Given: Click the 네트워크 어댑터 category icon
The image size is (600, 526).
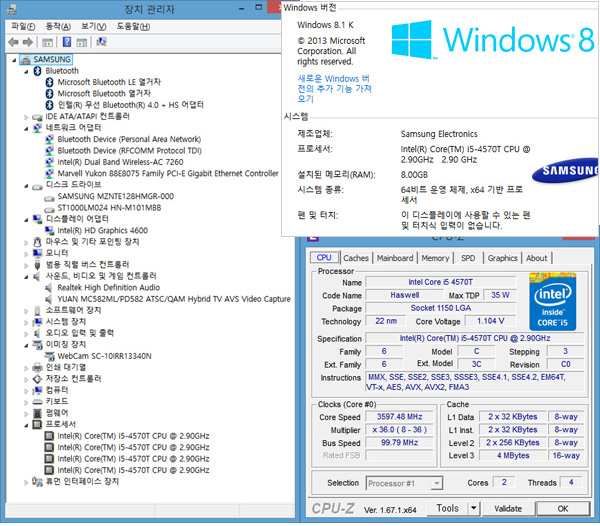Looking at the screenshot, I should click(38, 128).
